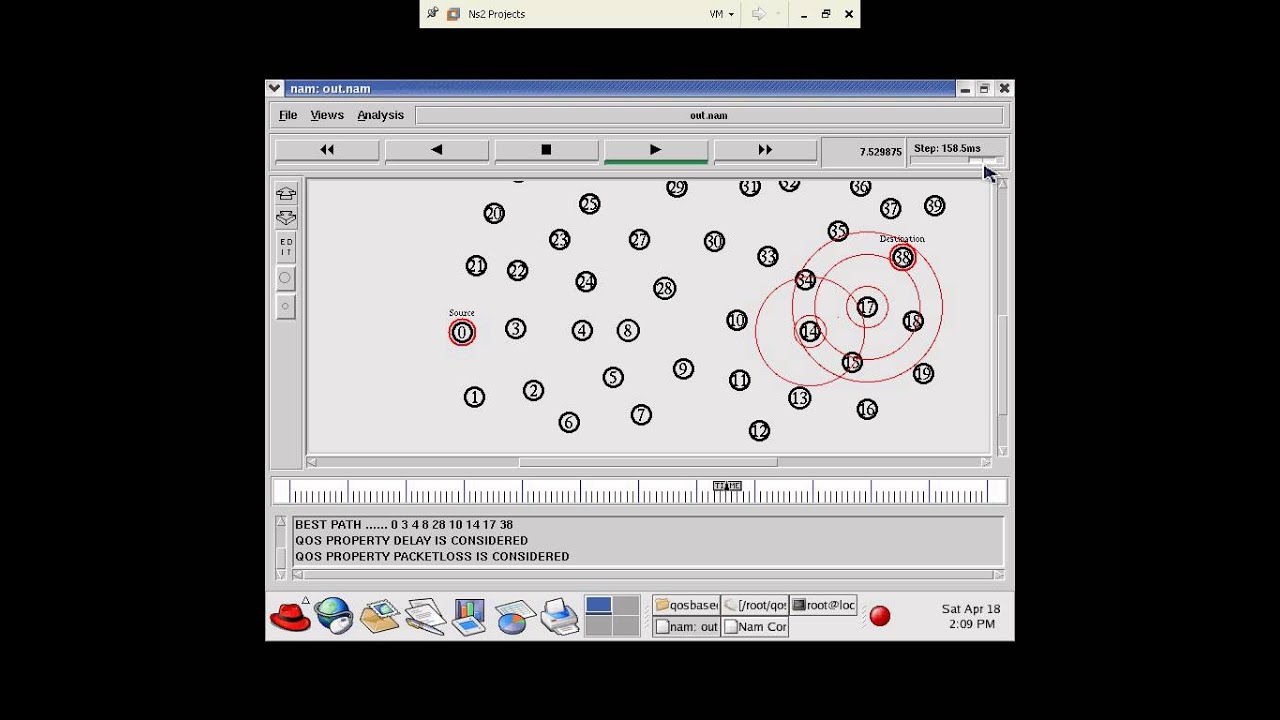The width and height of the screenshot is (1280, 720).
Task: Switch to the [/root/qos taskbar window
Action: pos(754,605)
